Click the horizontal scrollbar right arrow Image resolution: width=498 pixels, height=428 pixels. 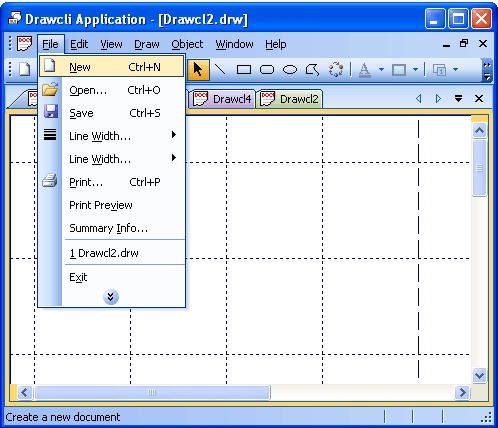coord(462,392)
